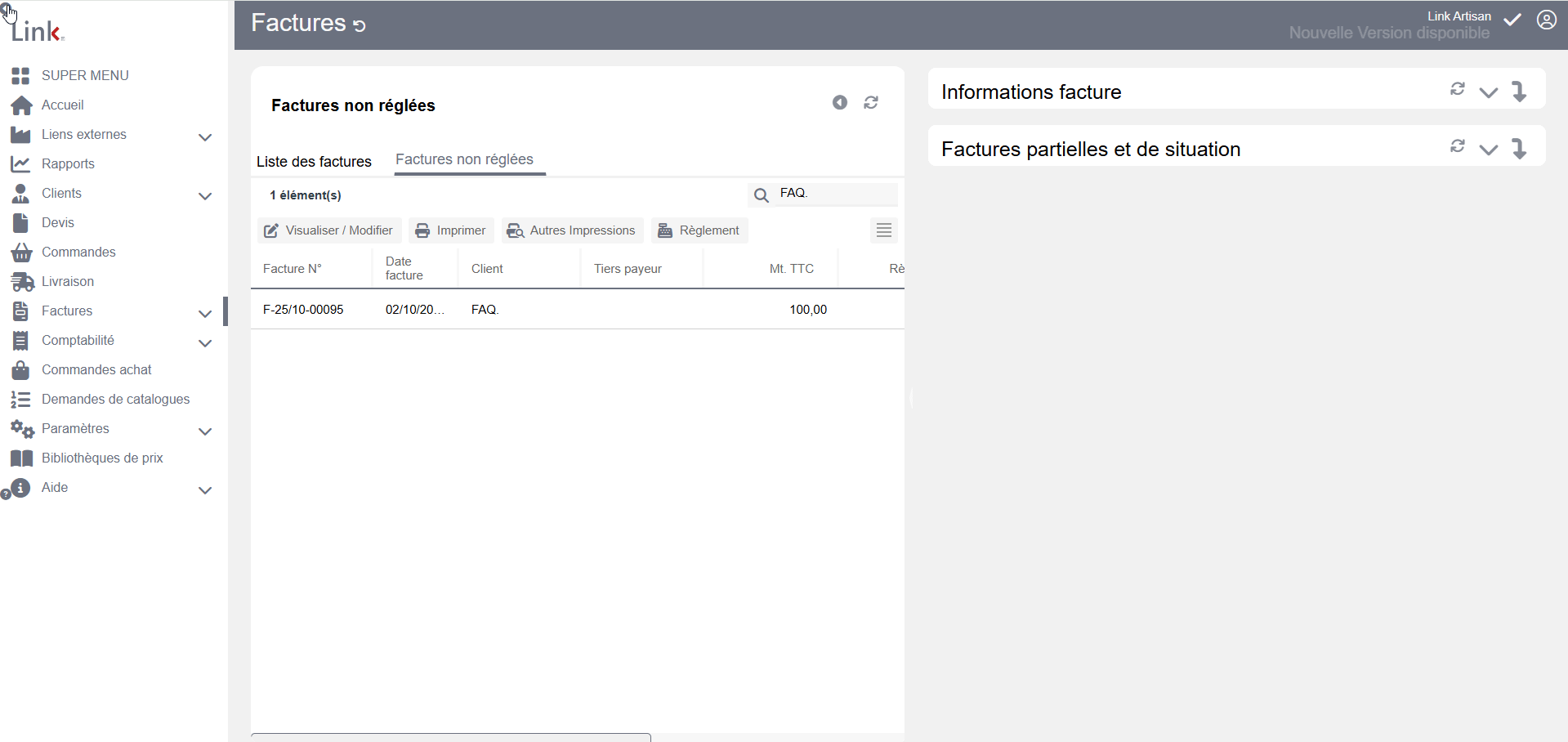Open Devis document icon
Viewport: 1568px width, 742px height.
(x=20, y=223)
